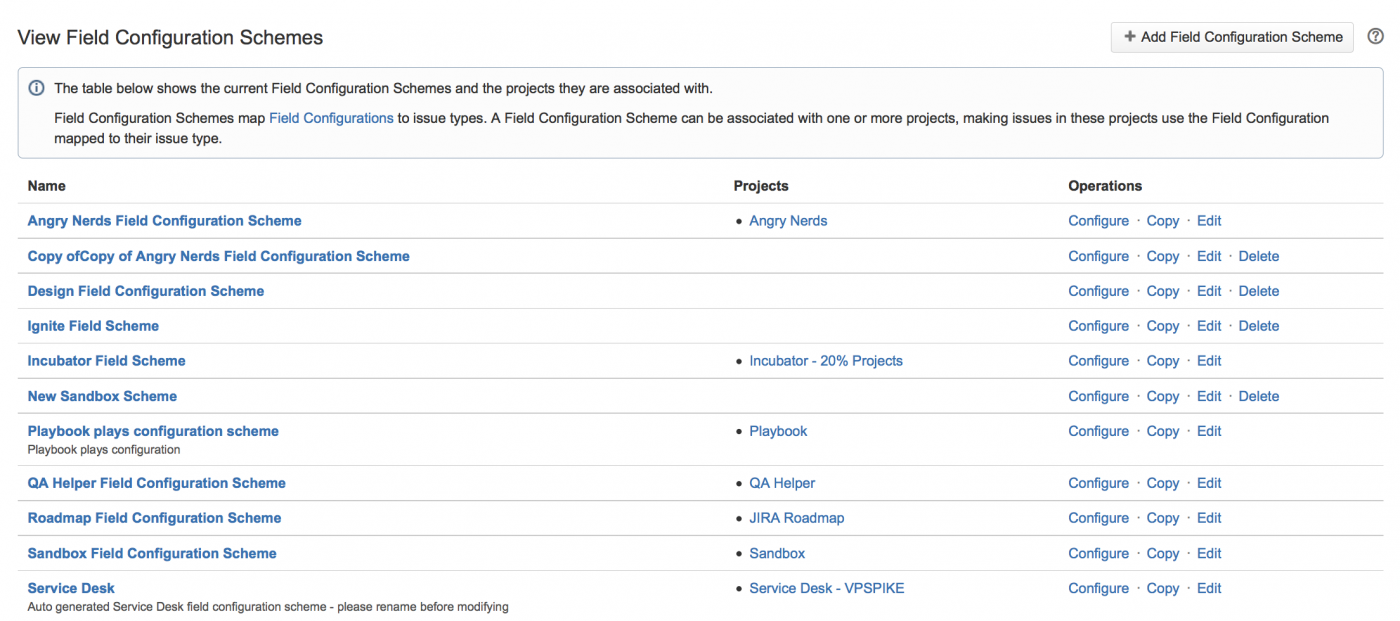Select the Playbook project link
The height and width of the screenshot is (621, 1400).
778,431
